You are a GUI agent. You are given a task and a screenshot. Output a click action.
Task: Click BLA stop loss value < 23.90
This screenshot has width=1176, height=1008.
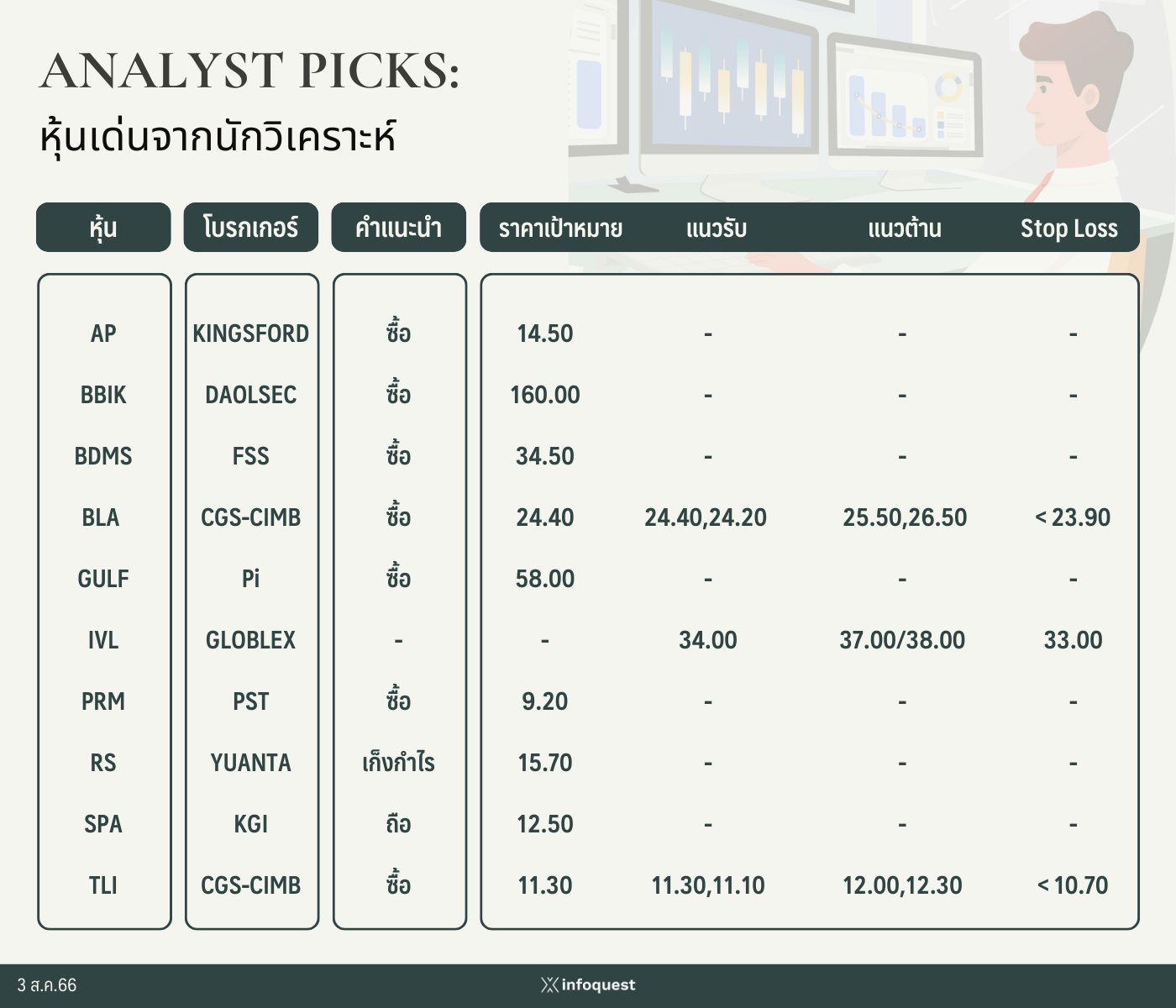click(x=1073, y=517)
